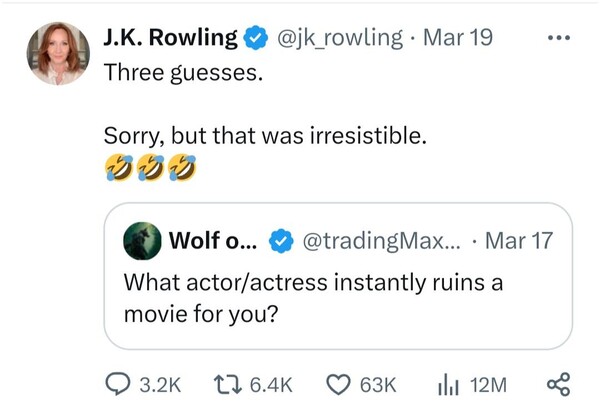Click the reply speech bubble icon

pos(119,385)
